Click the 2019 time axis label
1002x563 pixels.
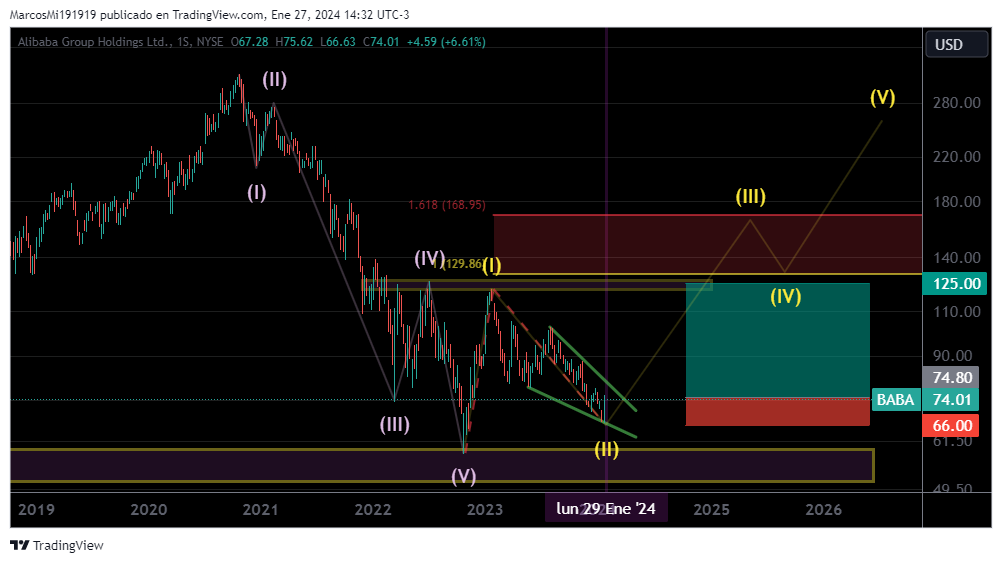[36, 509]
